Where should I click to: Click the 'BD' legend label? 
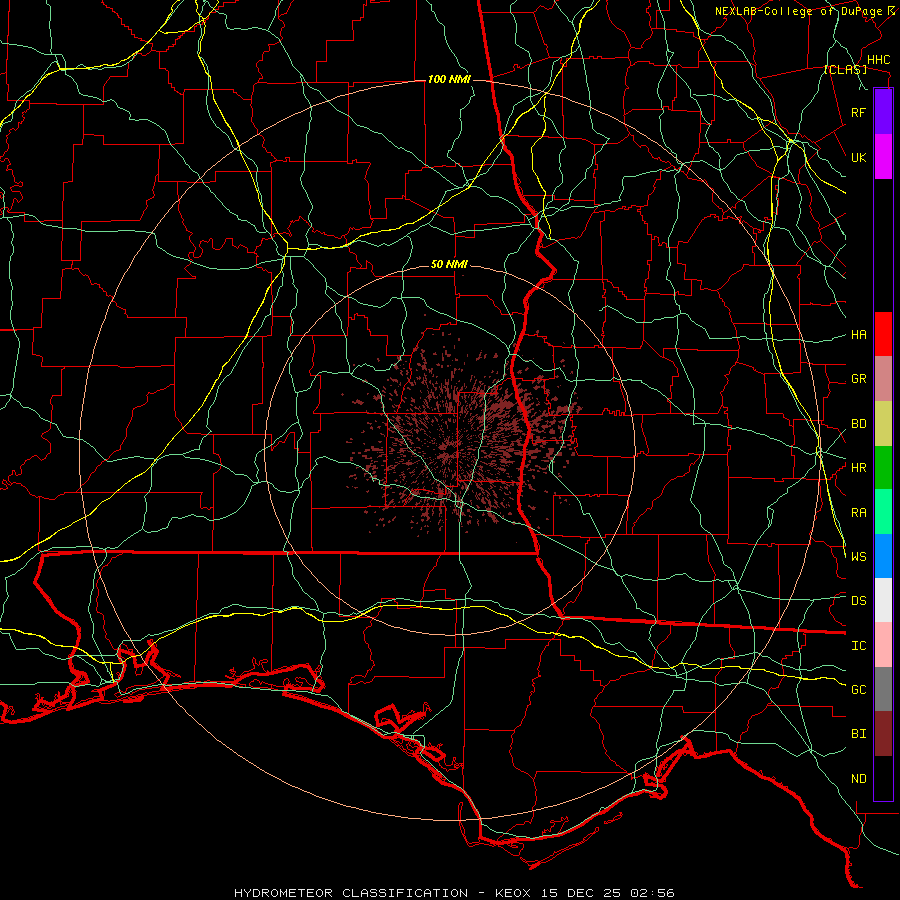point(858,424)
